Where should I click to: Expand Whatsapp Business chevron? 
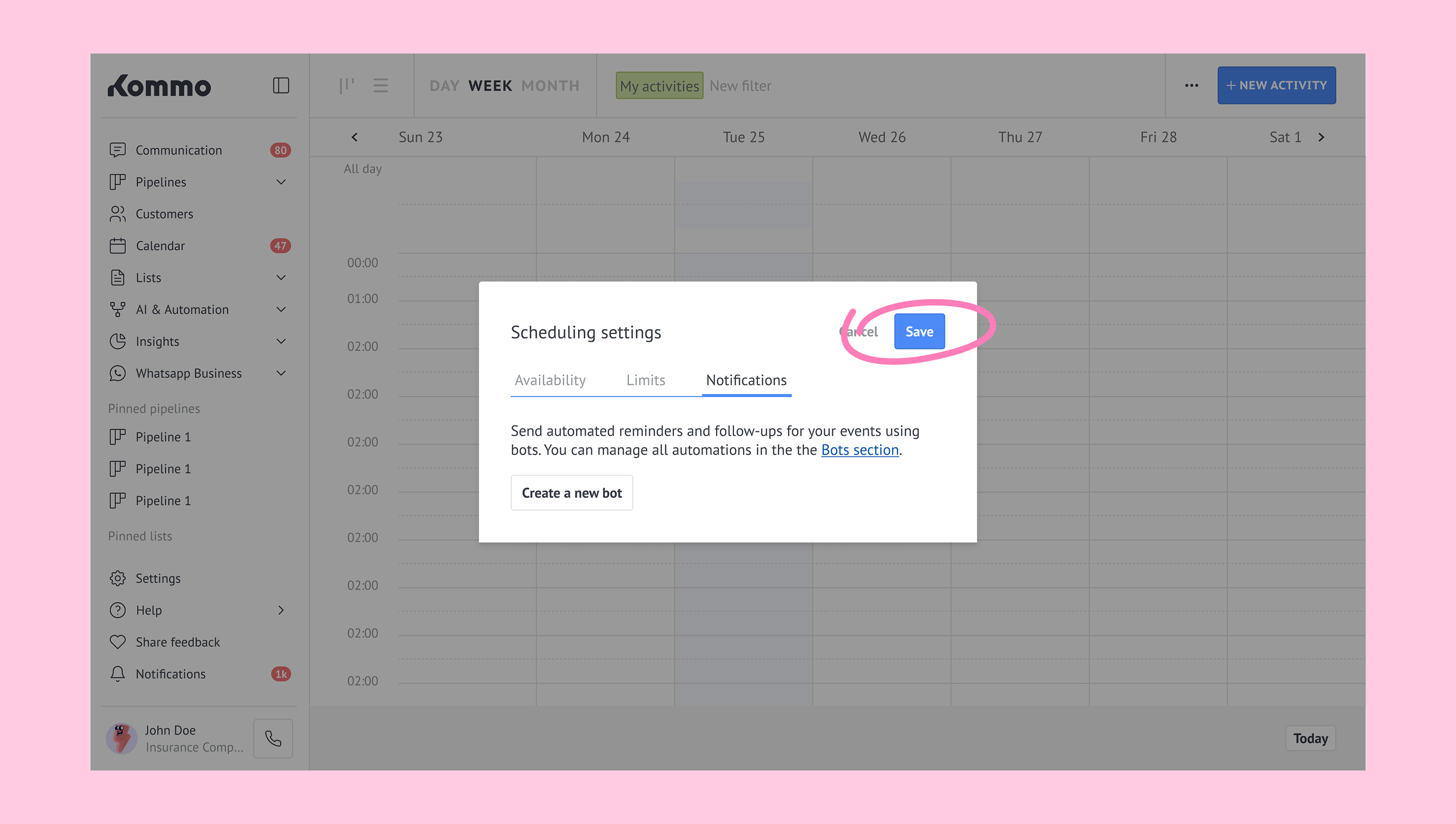[x=281, y=373]
